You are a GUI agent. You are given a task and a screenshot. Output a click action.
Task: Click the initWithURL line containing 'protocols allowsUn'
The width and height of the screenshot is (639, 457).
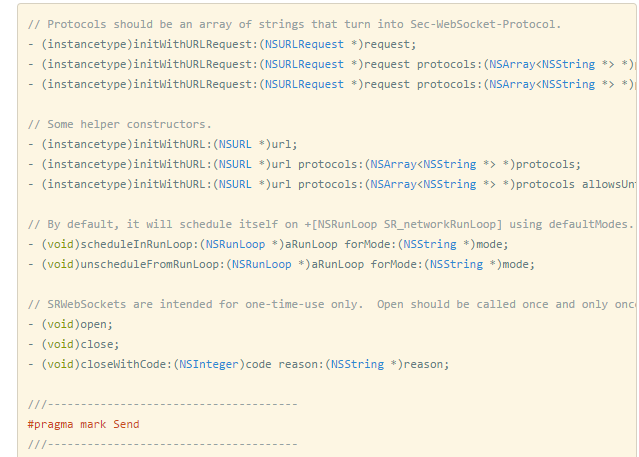click(x=331, y=184)
